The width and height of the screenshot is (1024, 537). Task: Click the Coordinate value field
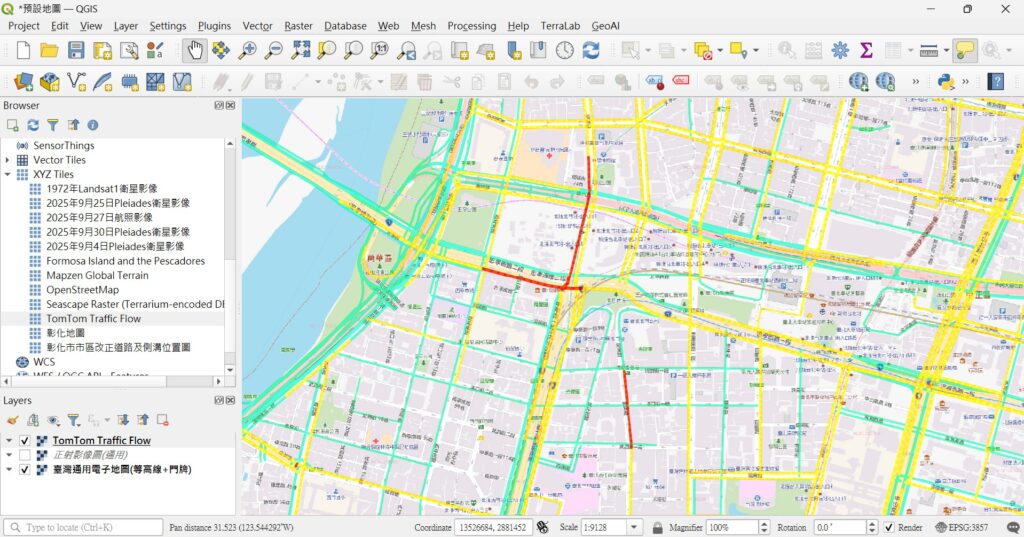493,527
